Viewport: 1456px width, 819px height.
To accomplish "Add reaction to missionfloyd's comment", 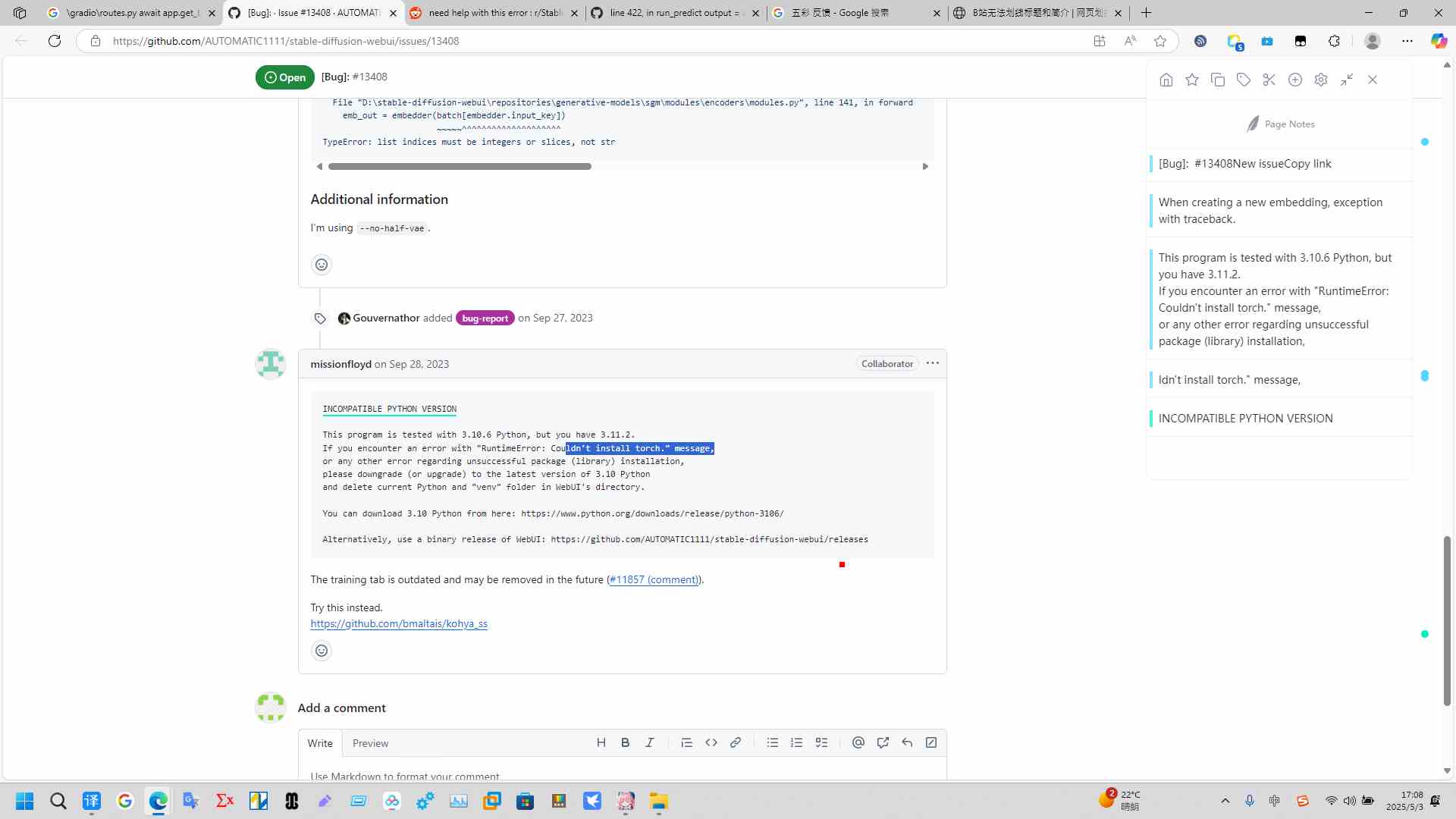I will (x=322, y=651).
